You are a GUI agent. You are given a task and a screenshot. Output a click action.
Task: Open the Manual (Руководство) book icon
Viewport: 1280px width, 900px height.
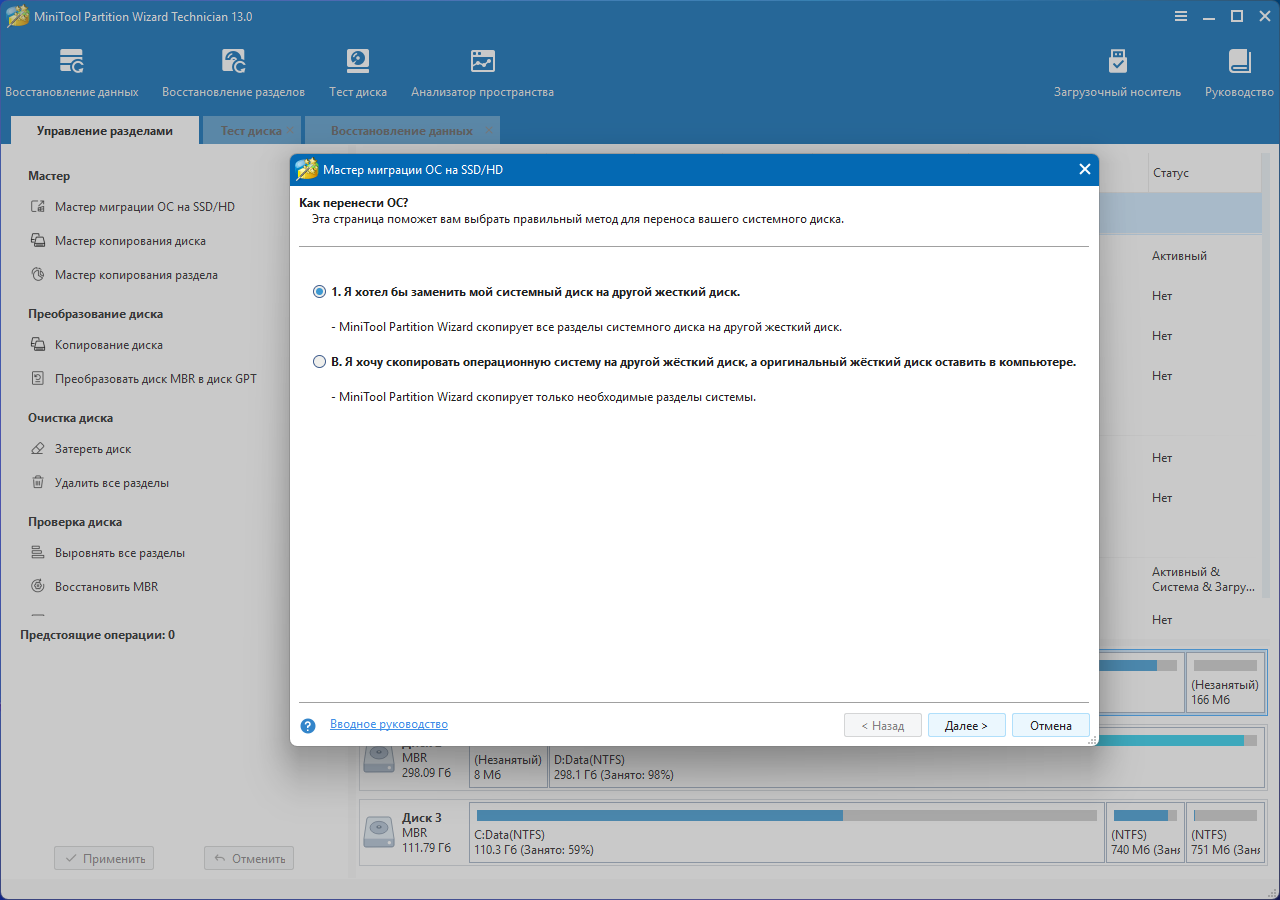pos(1239,61)
